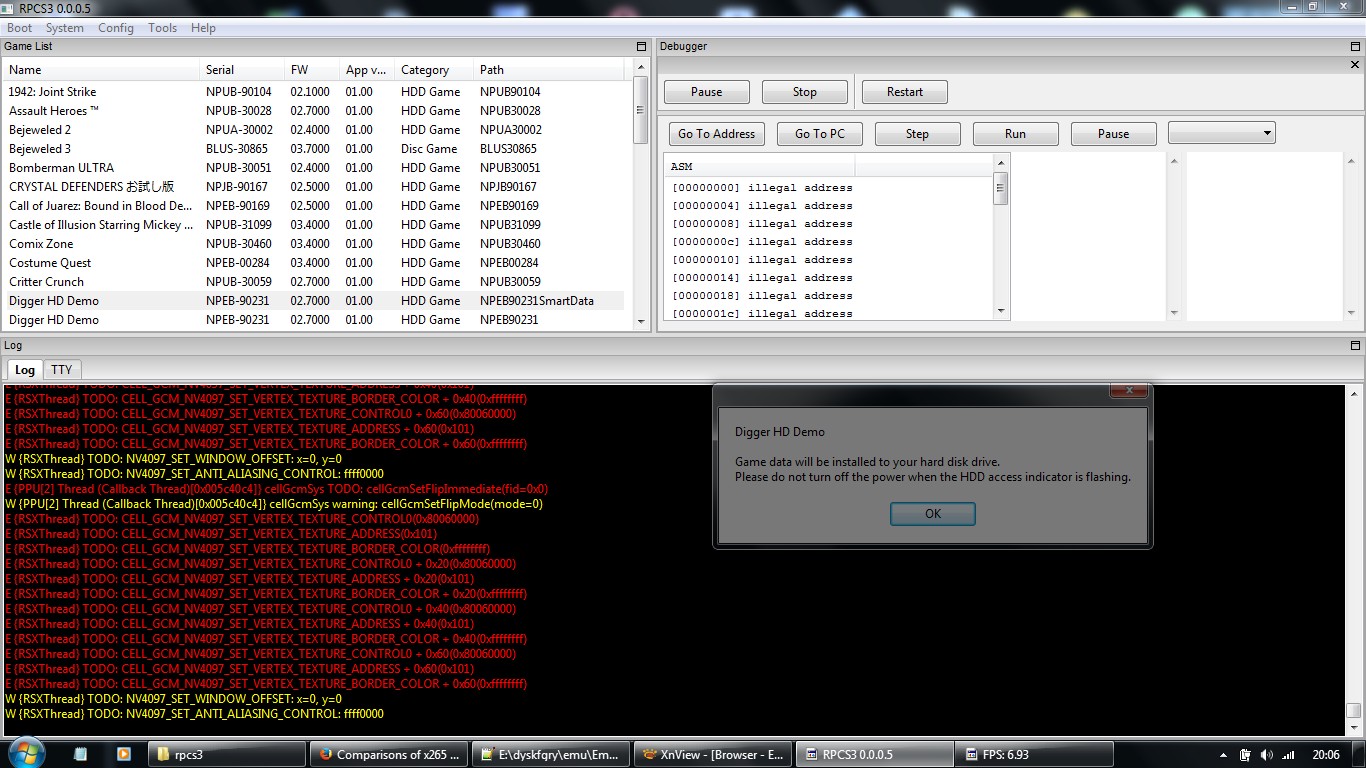Open the XnView Browser taskbar item
The height and width of the screenshot is (768, 1366).
[x=713, y=754]
